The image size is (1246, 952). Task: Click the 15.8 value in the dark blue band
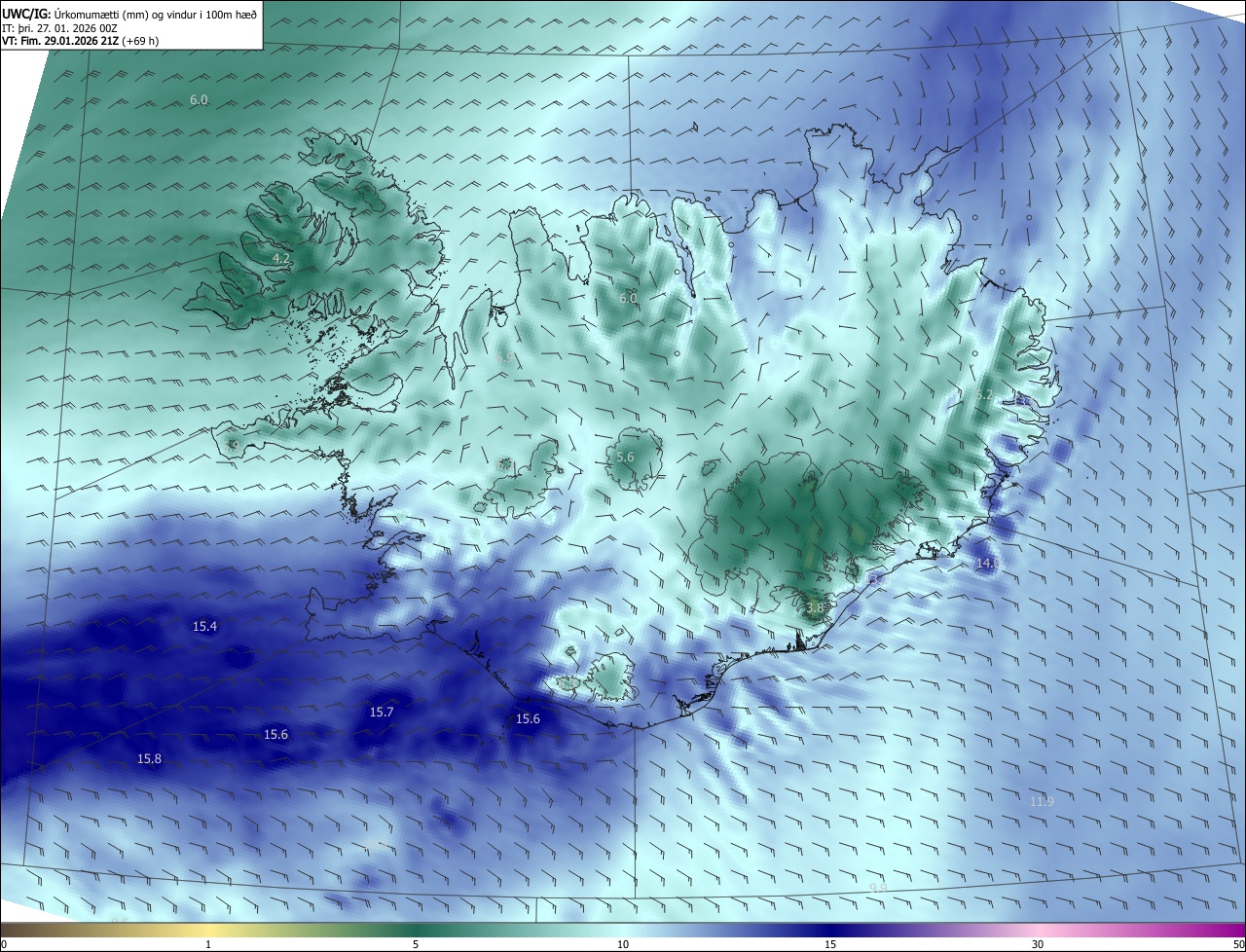pyautogui.click(x=149, y=758)
